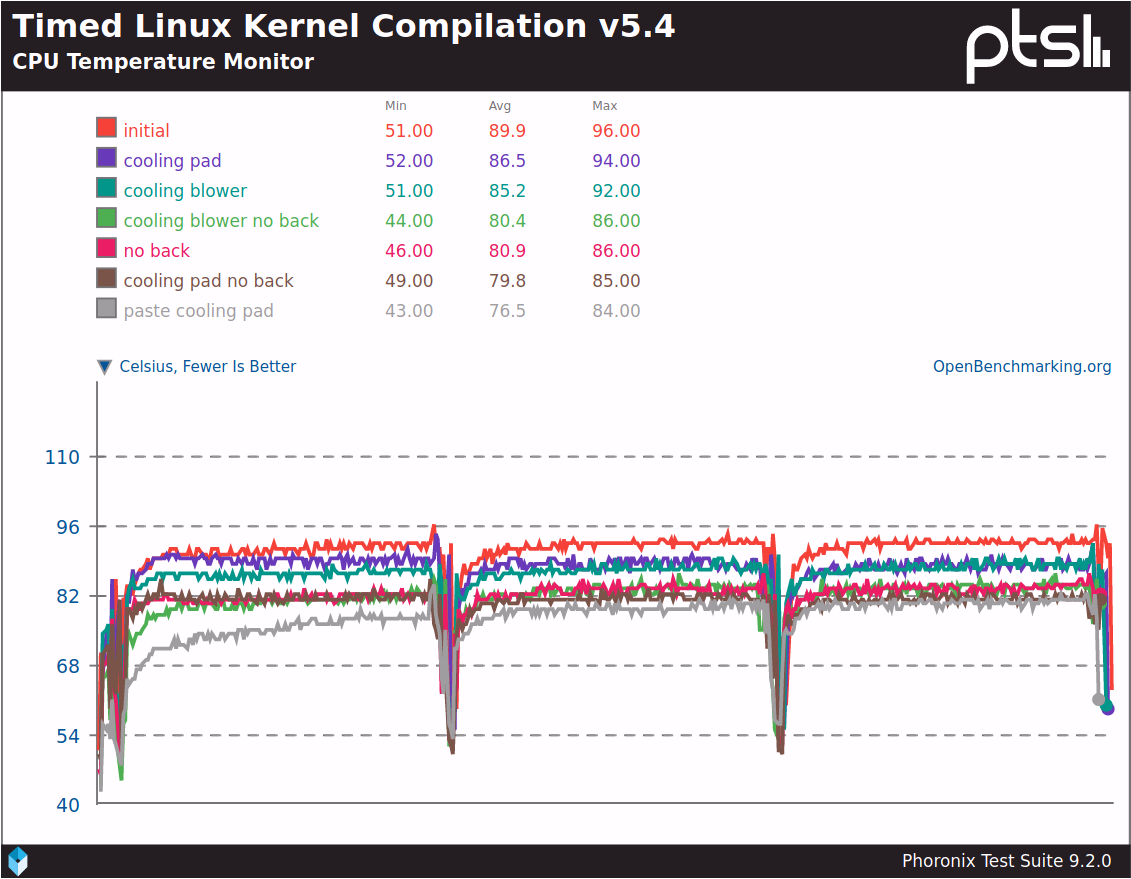1131x879 pixels.
Task: Click the 'Phoronix Test Suite 9.2.0' footer text
Action: click(x=1006, y=861)
